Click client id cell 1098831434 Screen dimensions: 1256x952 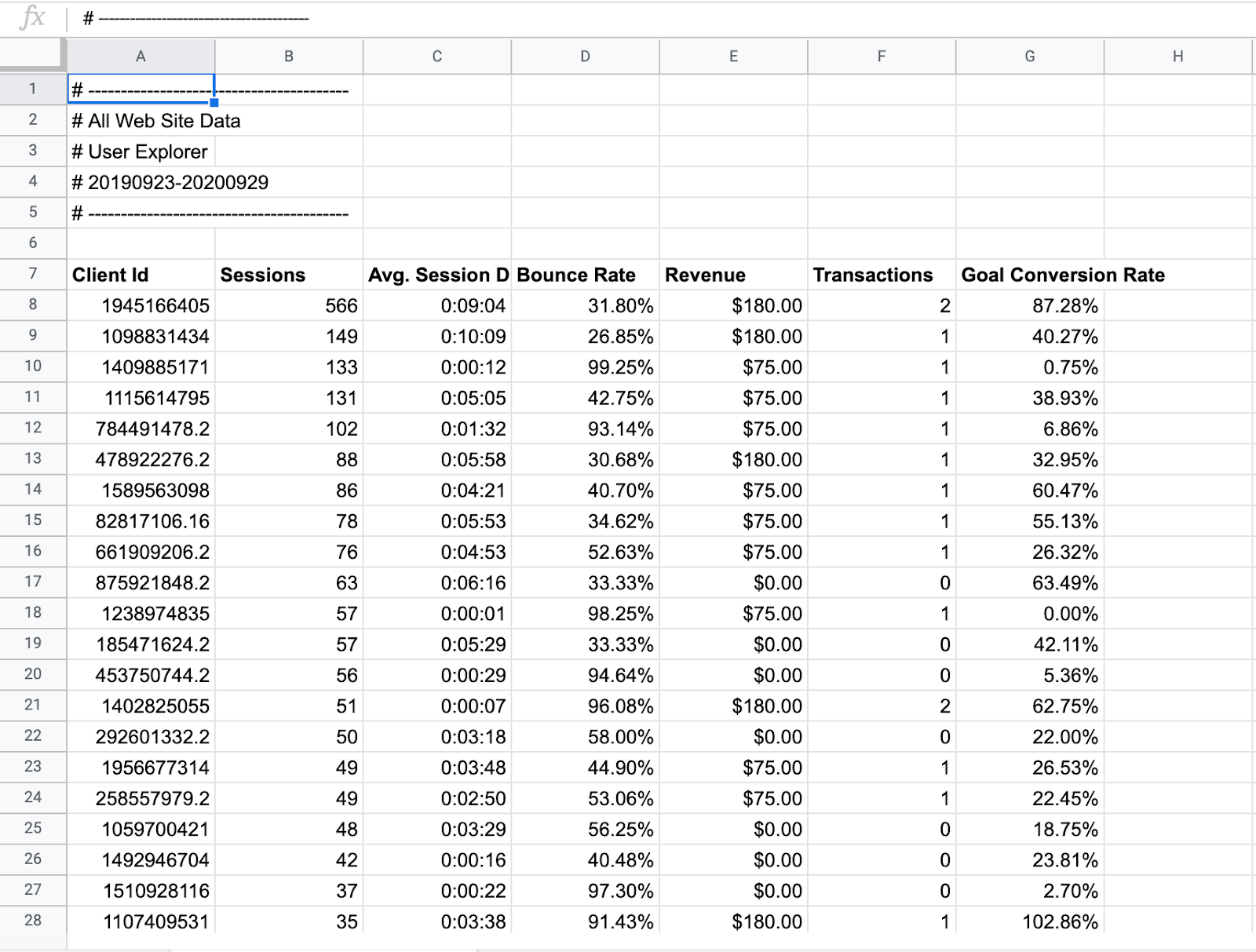point(141,337)
